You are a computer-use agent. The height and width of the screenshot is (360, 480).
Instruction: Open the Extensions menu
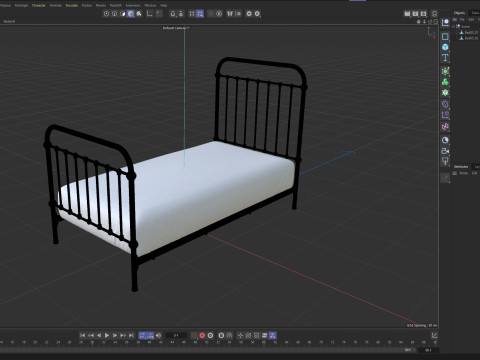point(133,5)
